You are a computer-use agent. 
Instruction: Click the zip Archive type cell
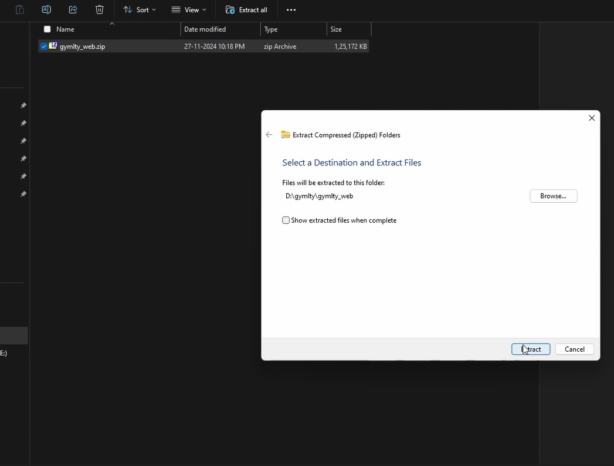(x=280, y=46)
